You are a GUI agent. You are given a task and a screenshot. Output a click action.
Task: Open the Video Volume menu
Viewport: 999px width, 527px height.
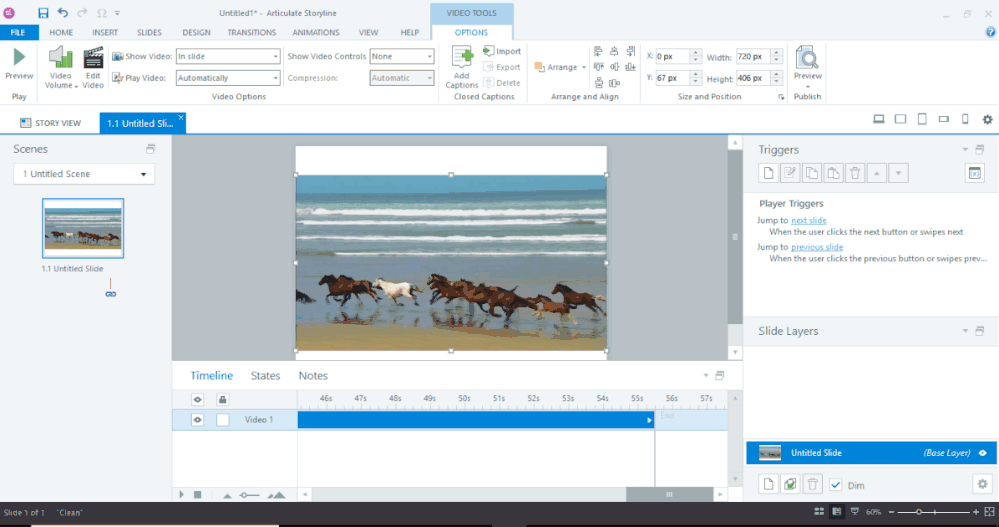pyautogui.click(x=61, y=68)
